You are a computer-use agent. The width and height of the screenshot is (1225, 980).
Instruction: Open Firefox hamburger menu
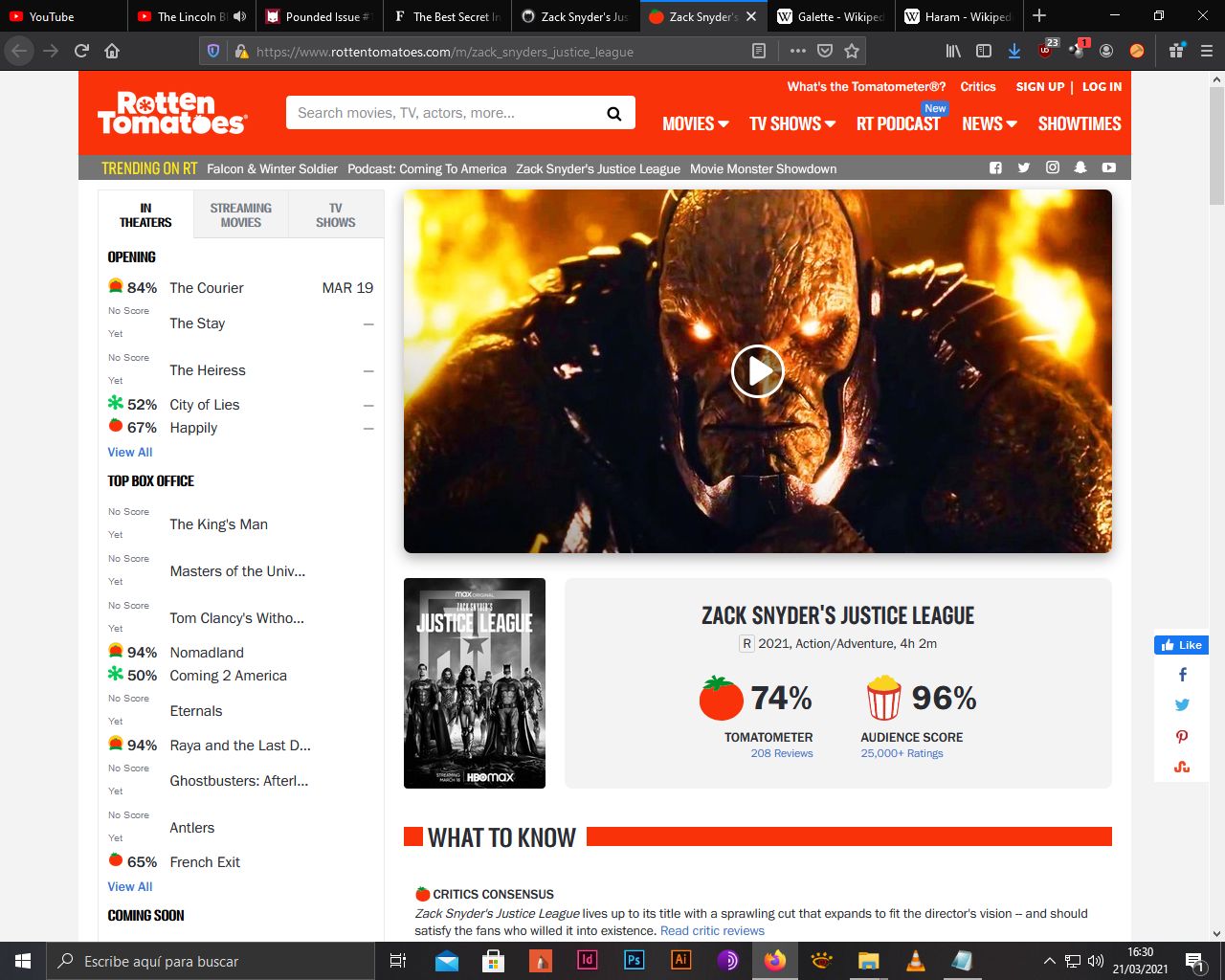click(x=1206, y=51)
